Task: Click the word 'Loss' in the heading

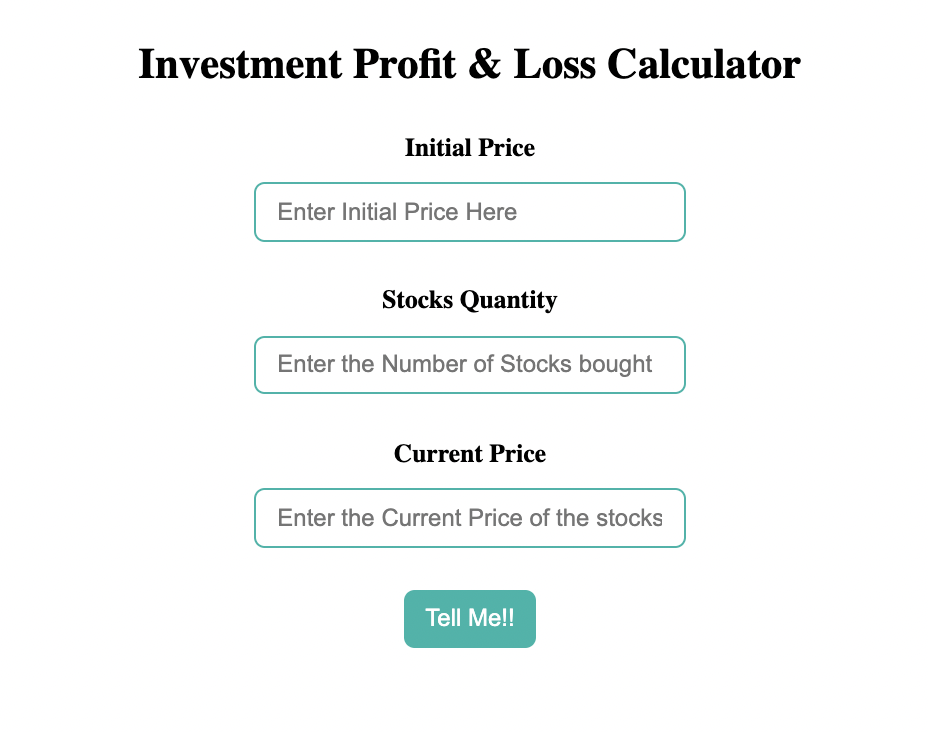Action: pos(555,63)
